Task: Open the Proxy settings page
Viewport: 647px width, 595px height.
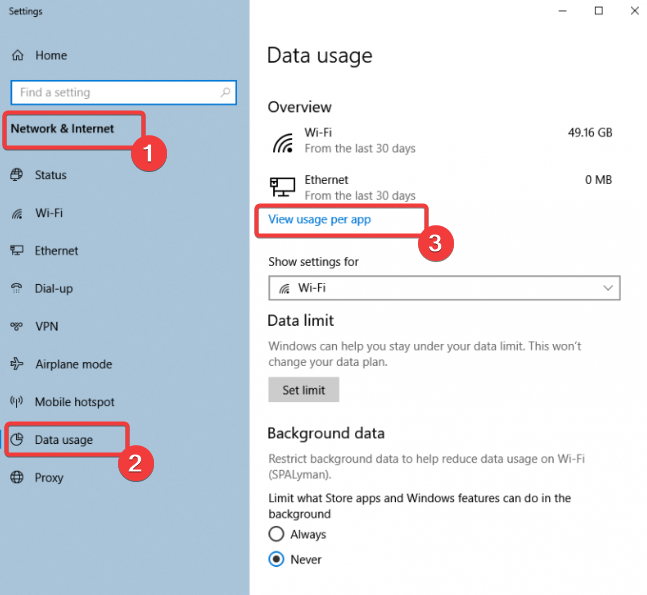Action: 50,478
